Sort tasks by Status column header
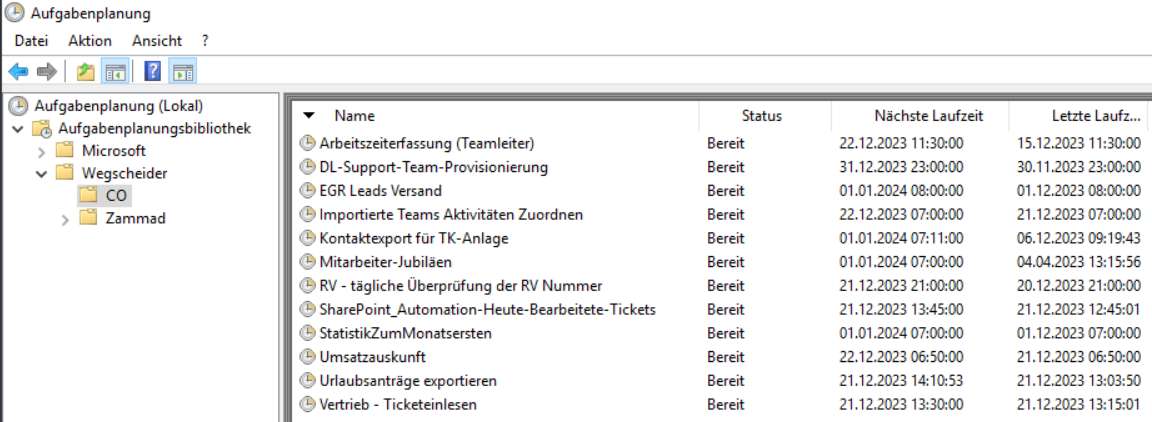Image resolution: width=1152 pixels, height=422 pixels. click(761, 116)
